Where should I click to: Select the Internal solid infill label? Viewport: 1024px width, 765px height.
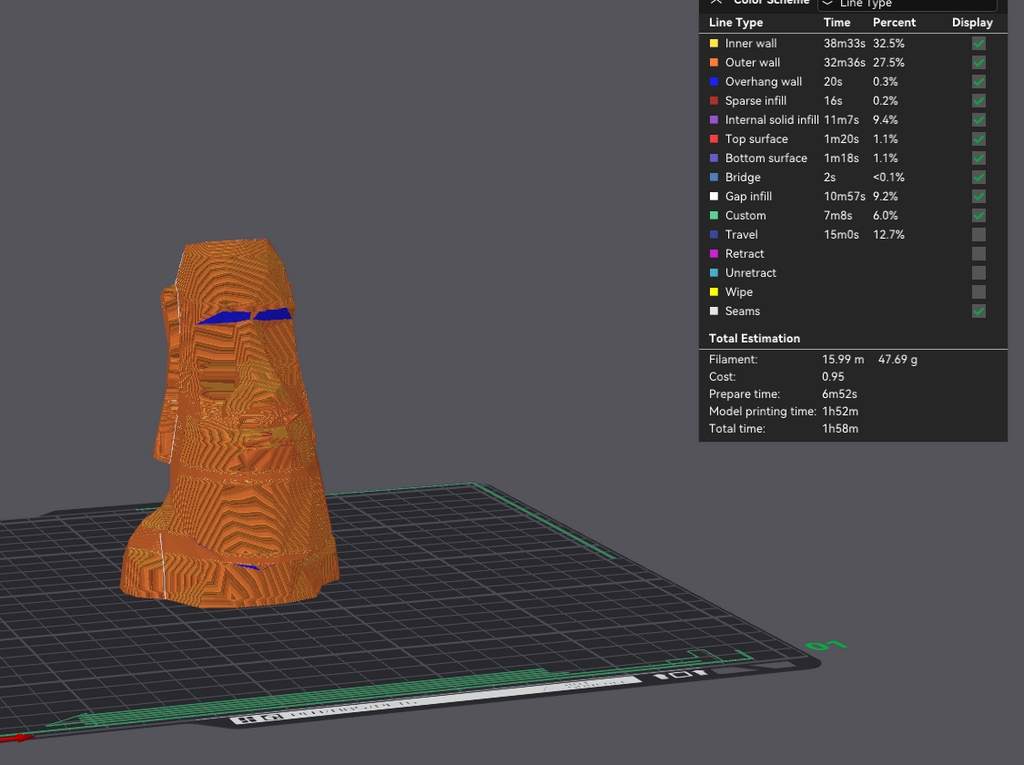click(x=772, y=120)
